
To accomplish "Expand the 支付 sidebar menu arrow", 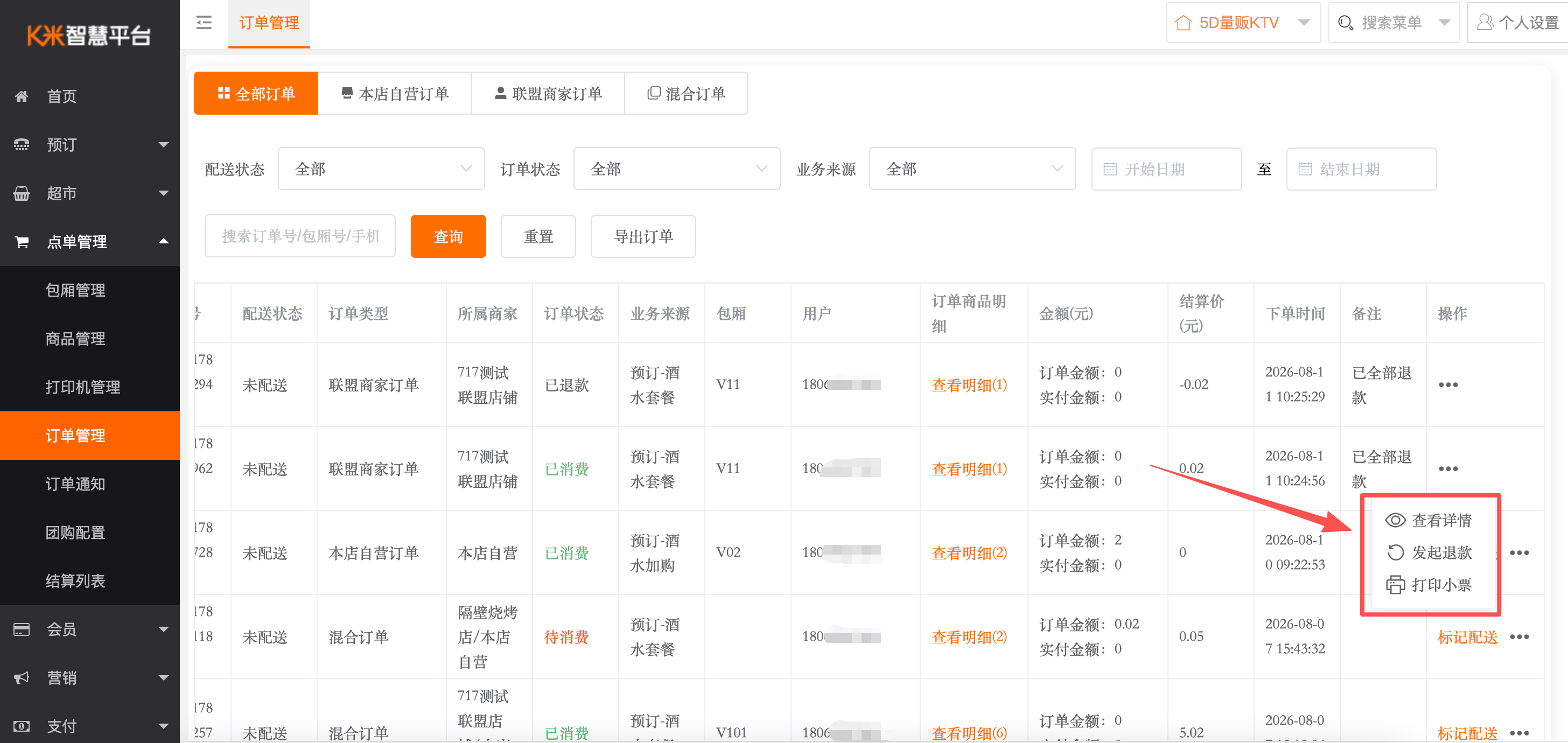I will point(163,726).
